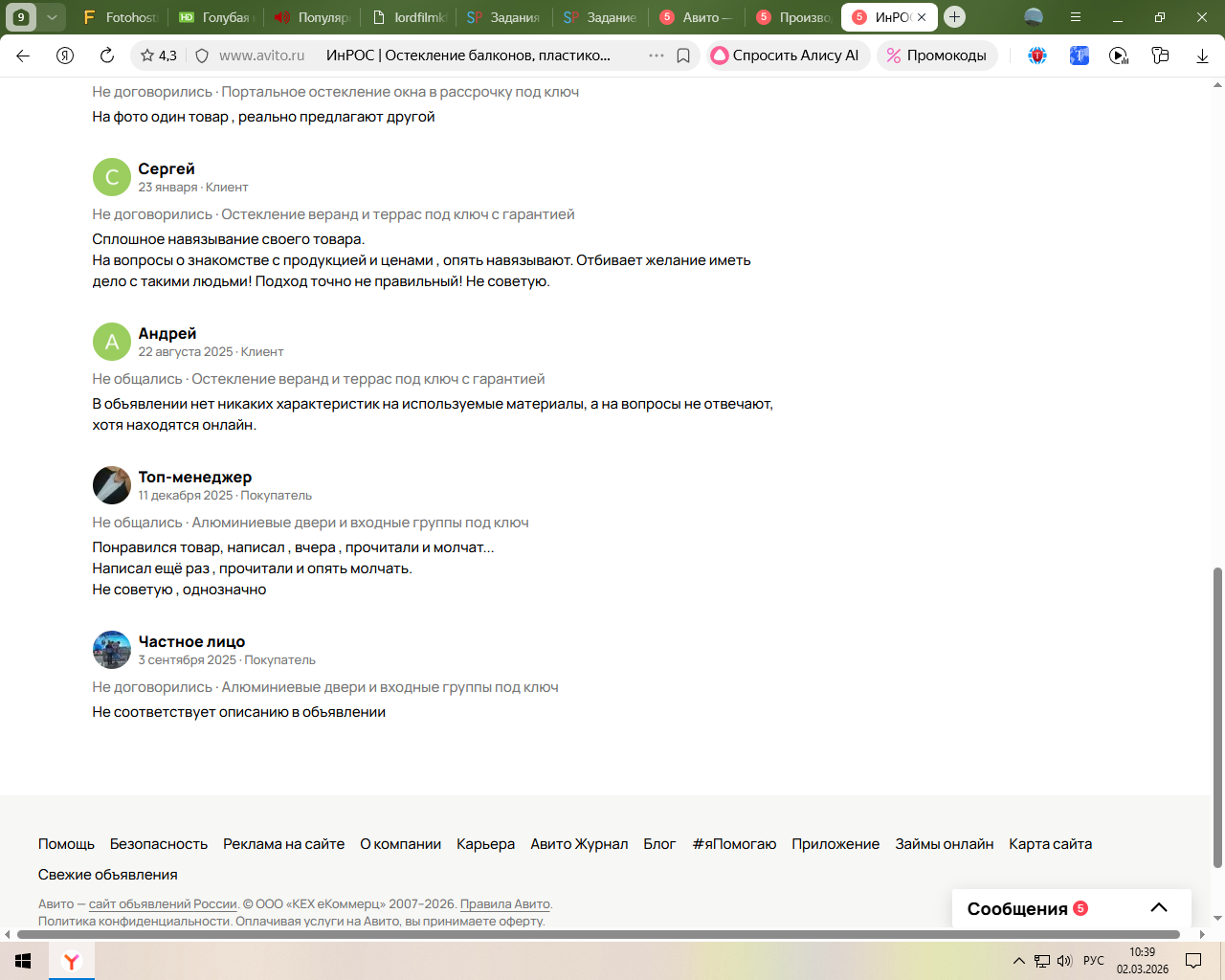The height and width of the screenshot is (980, 1225).
Task: Go back to the previous page
Action: coord(23,56)
